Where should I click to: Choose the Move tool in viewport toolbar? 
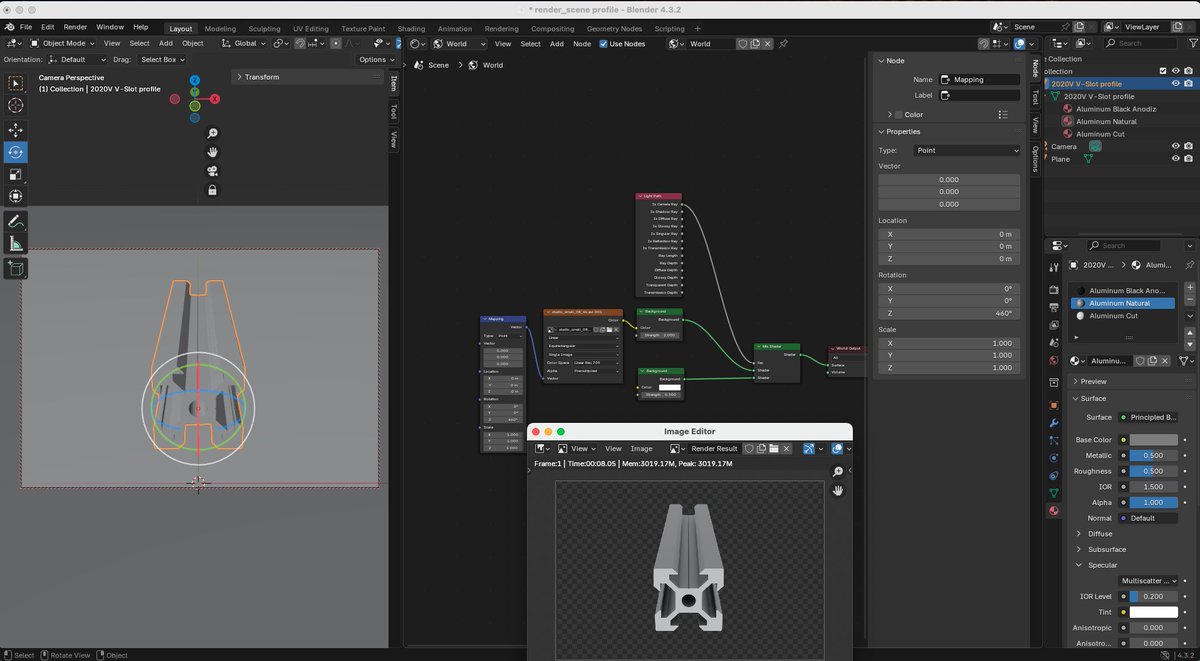click(x=16, y=130)
